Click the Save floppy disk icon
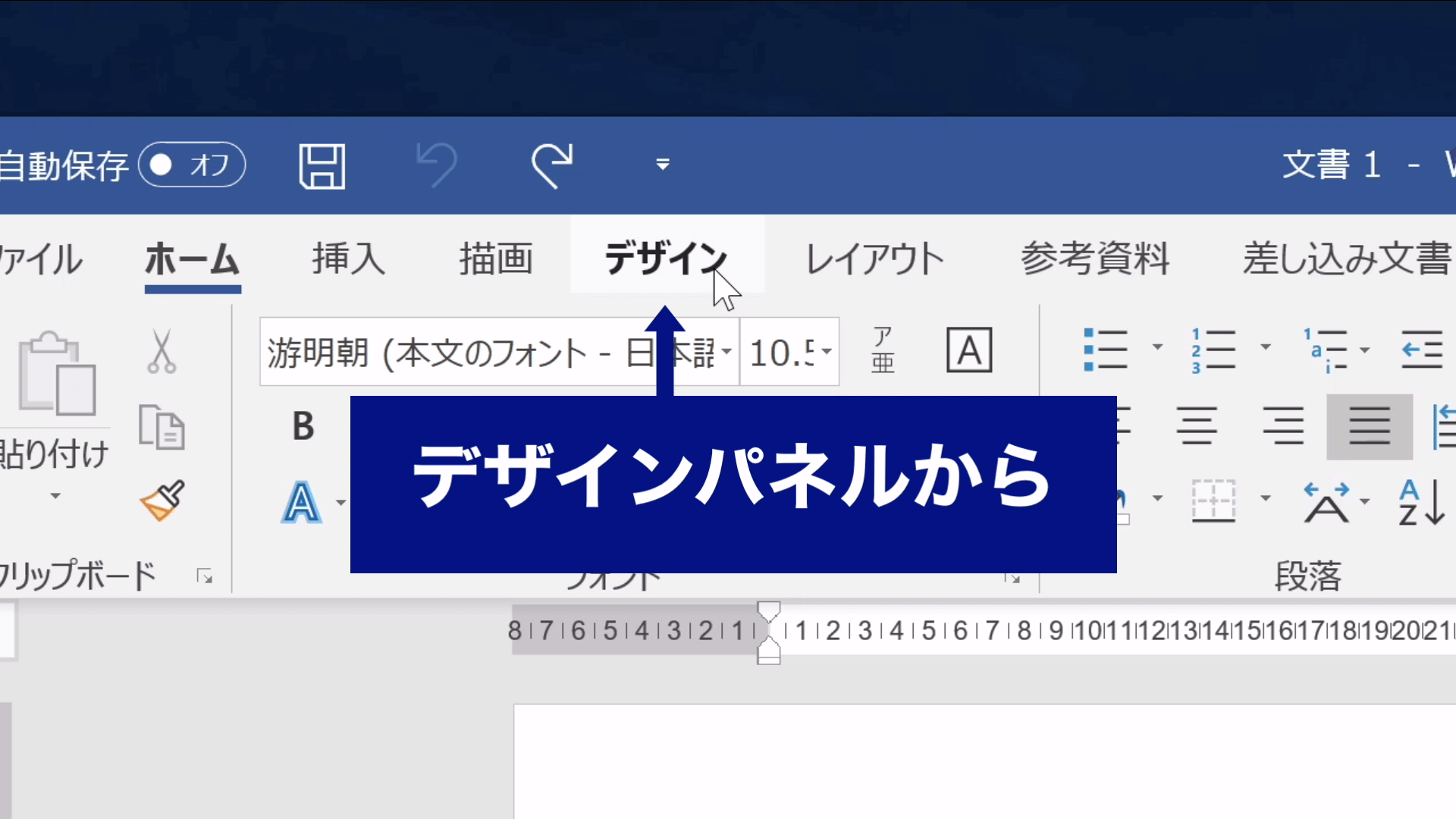The width and height of the screenshot is (1456, 819). [322, 166]
